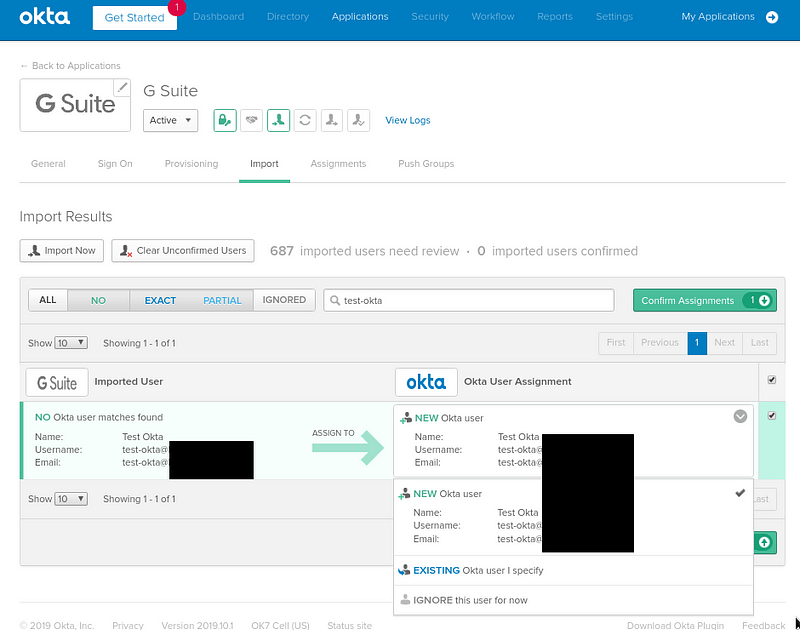Open the top Show 10 rows dropdown

71,343
